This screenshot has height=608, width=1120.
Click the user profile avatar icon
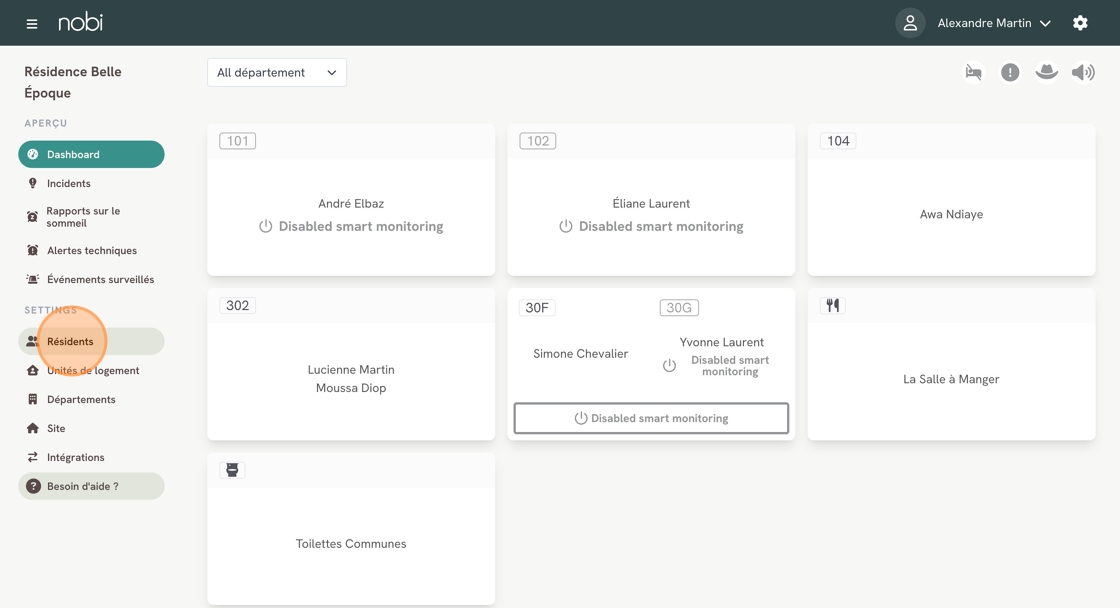click(x=910, y=23)
